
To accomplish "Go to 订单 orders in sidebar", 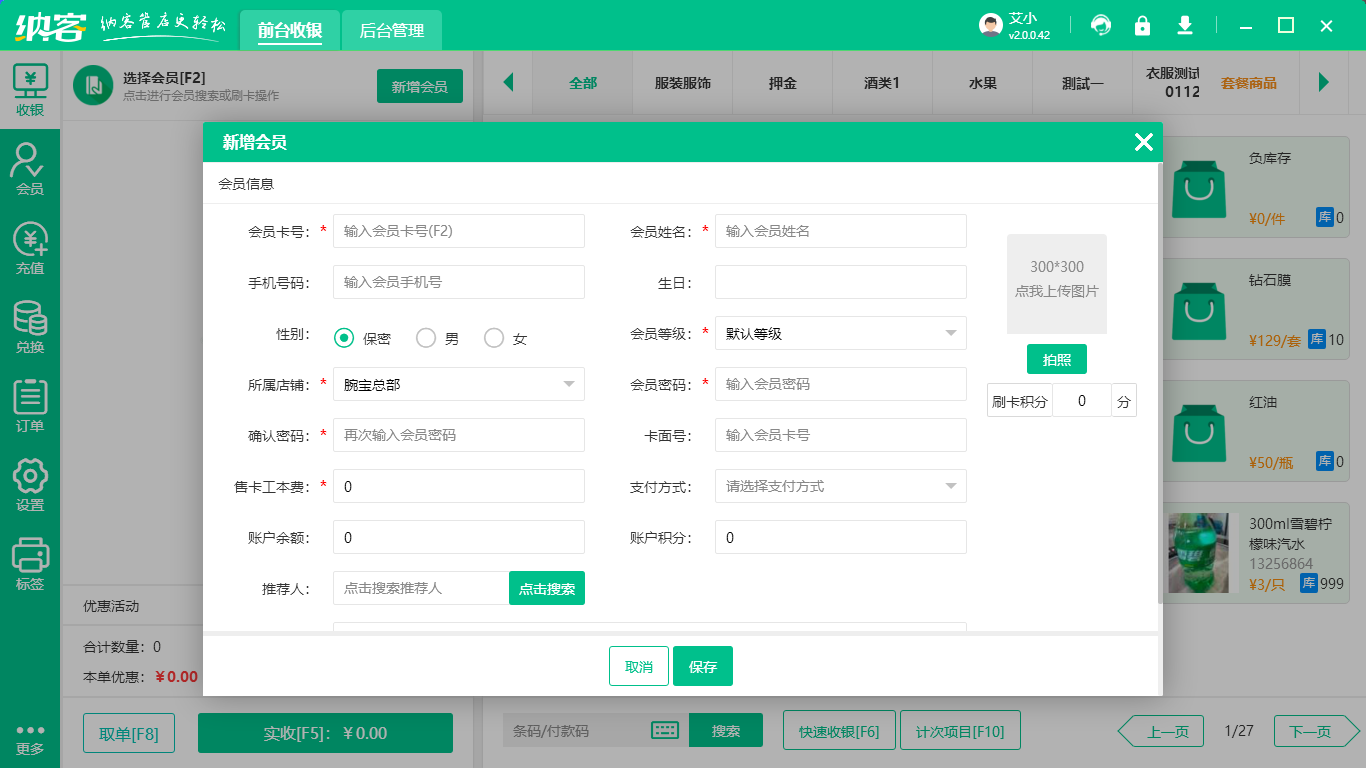I will coord(30,406).
